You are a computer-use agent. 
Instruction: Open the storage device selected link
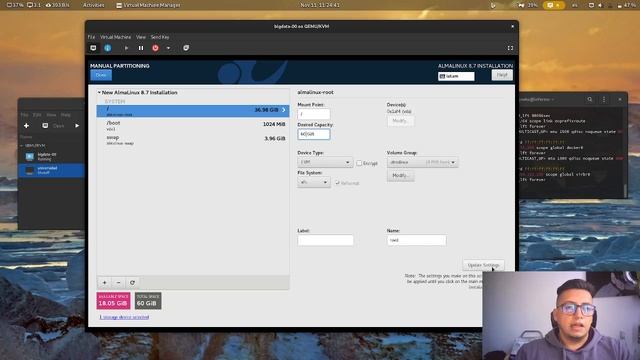(x=124, y=317)
